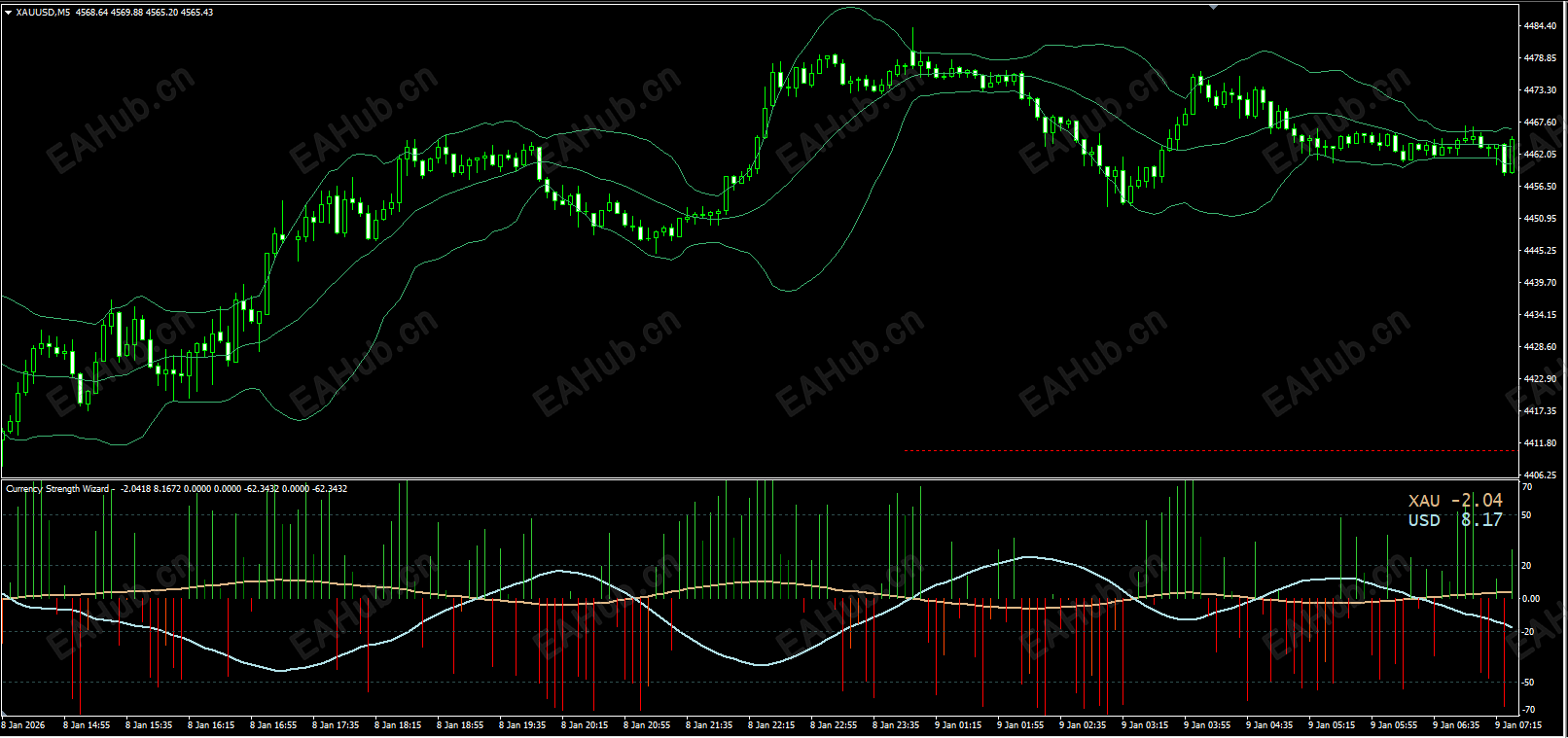Click the 9 Jan 07:15 time label
The image size is (1568, 738).
coord(1518,725)
